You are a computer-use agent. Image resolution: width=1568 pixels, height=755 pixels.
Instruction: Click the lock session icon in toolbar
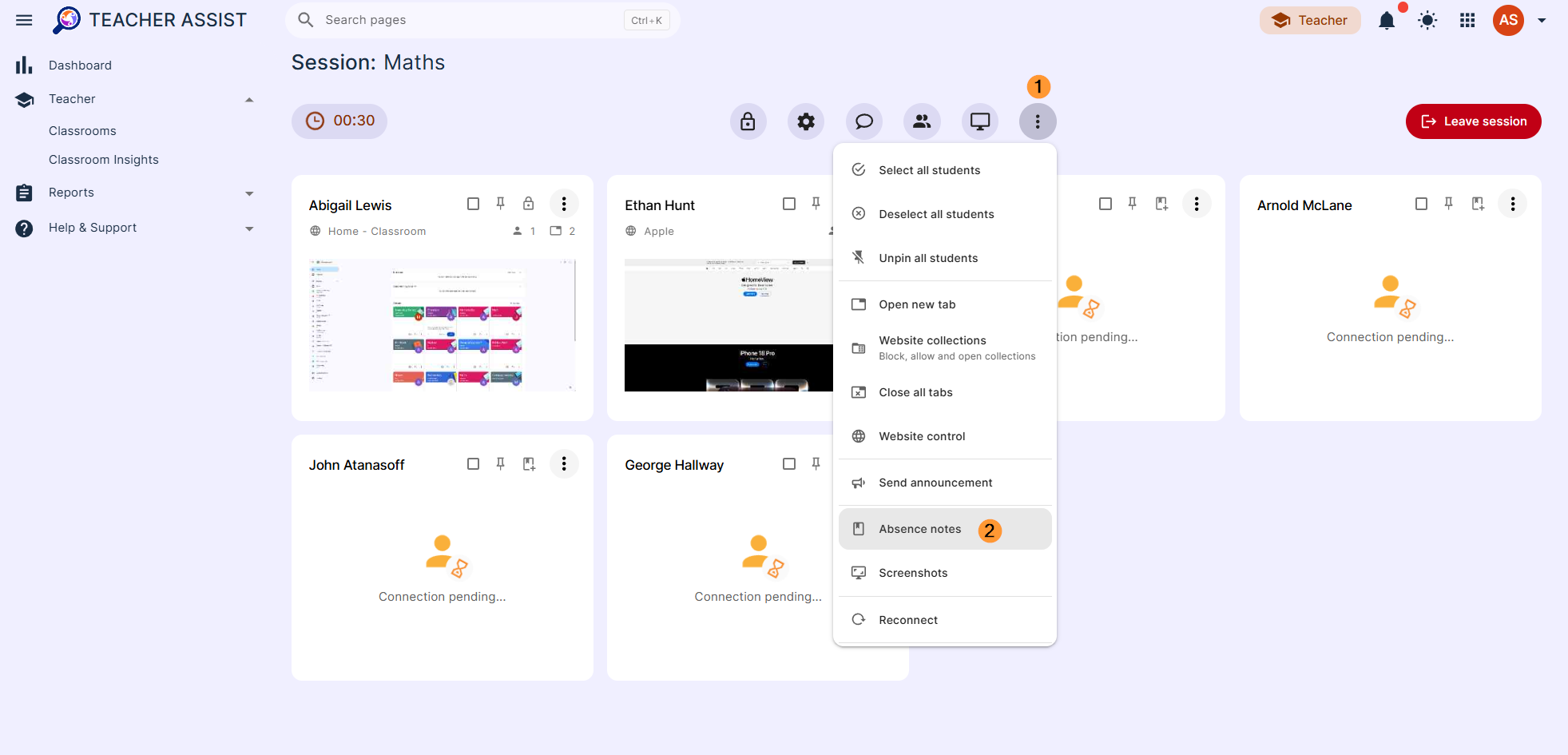click(748, 121)
